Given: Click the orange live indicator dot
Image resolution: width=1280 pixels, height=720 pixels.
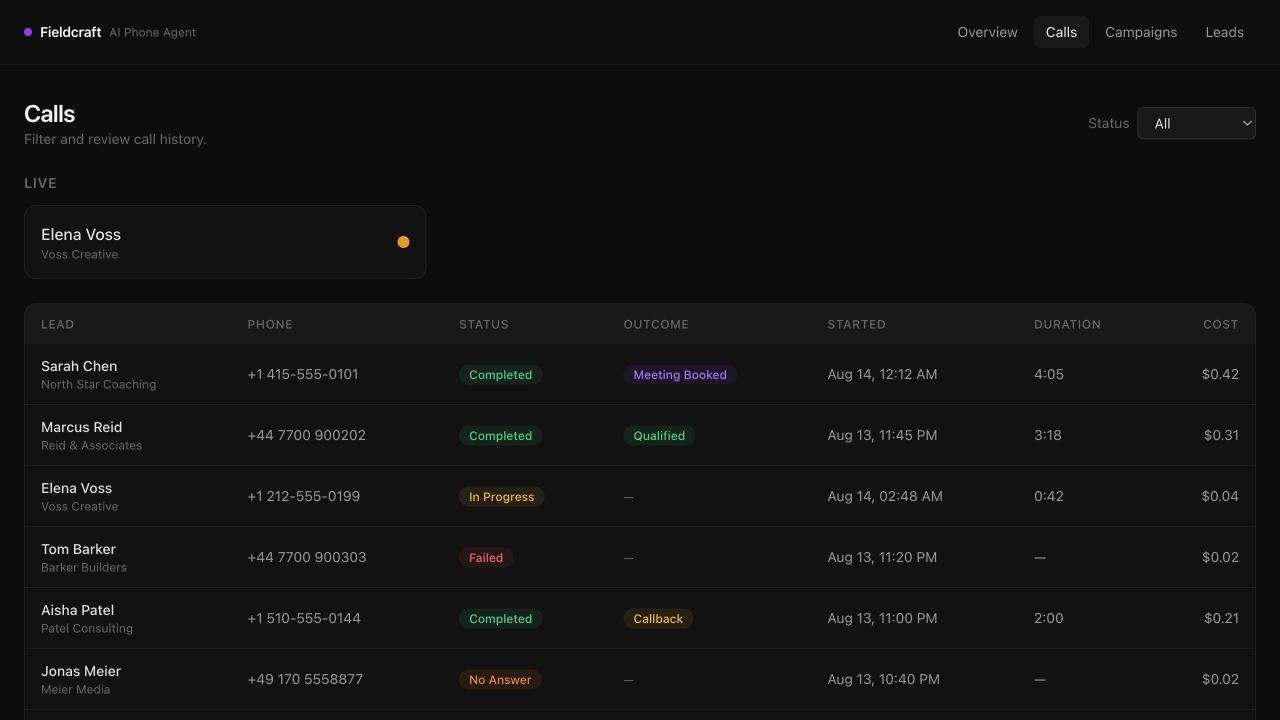Looking at the screenshot, I should coord(403,242).
